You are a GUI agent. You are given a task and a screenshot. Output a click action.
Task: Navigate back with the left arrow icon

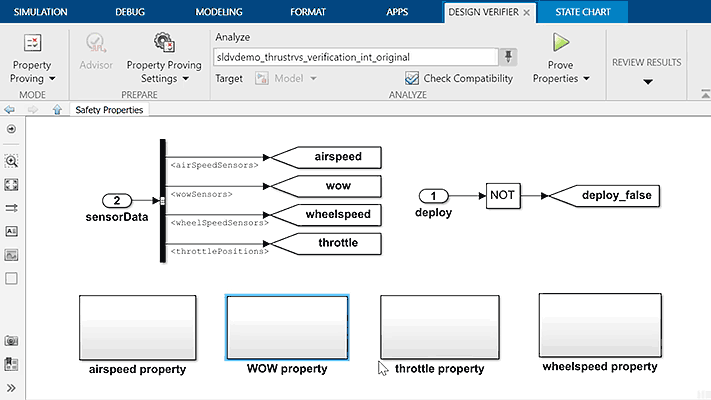[x=9, y=110]
